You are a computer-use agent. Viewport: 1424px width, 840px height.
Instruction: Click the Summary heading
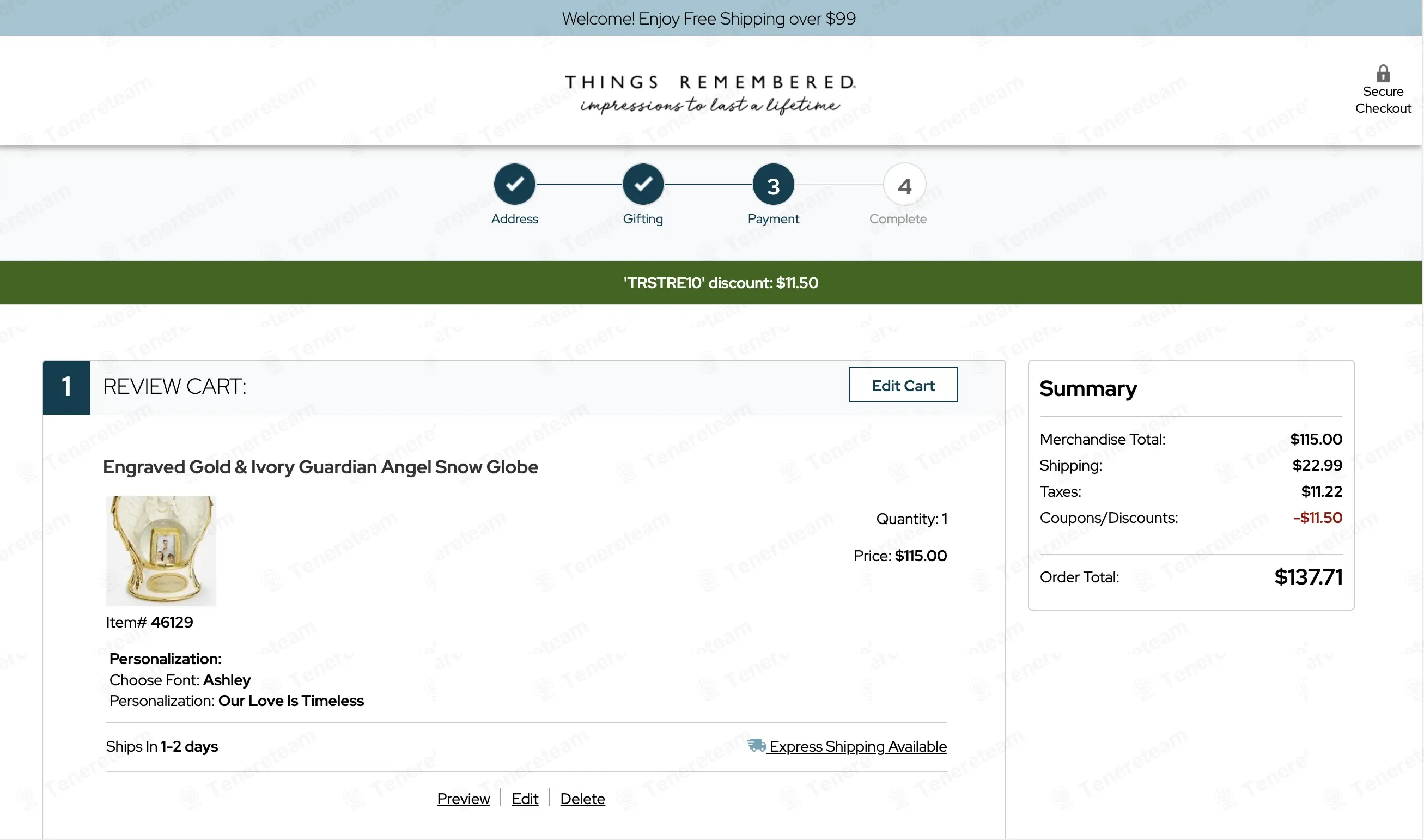click(x=1088, y=389)
